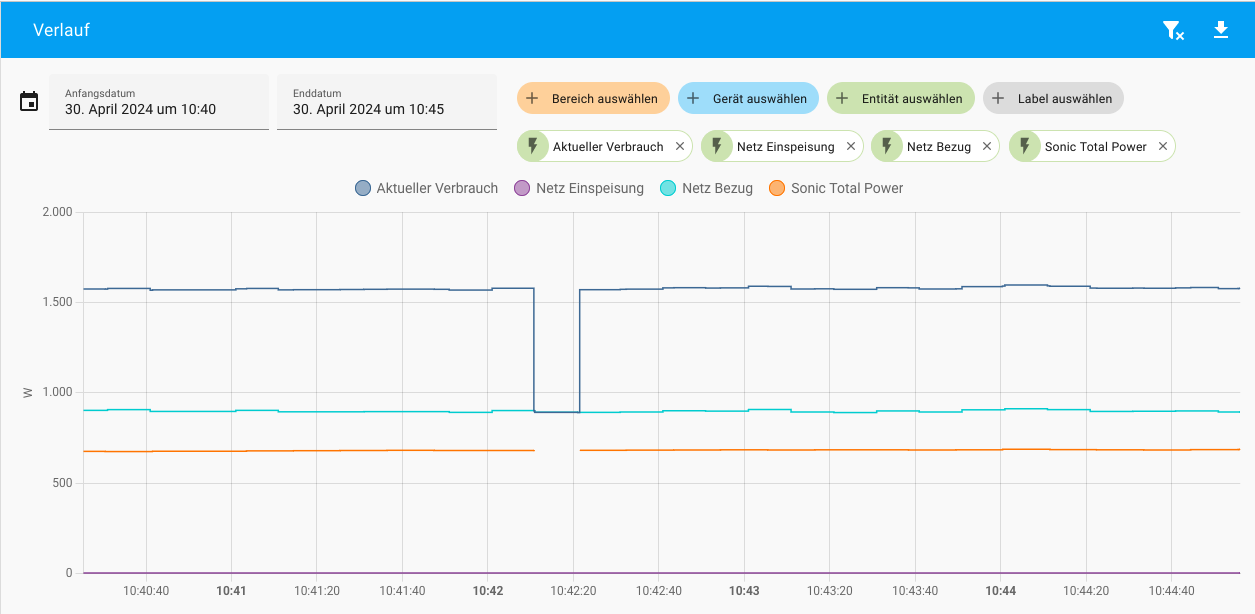Click the W unit axis label

click(x=28, y=393)
